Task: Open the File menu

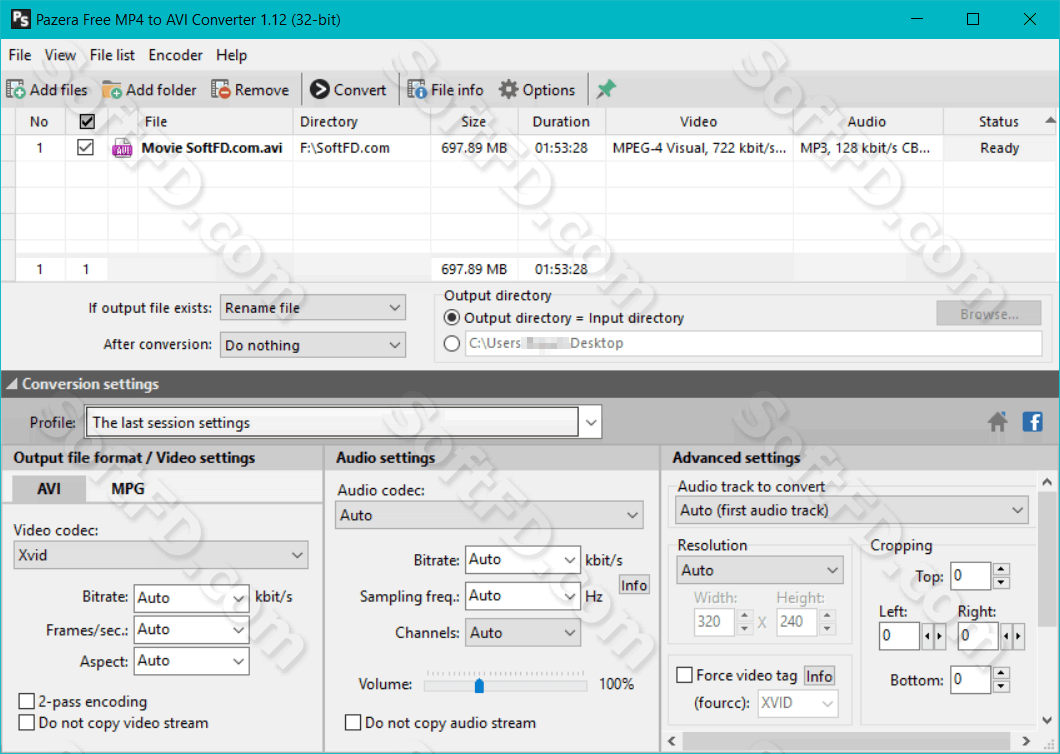Action: pos(20,55)
